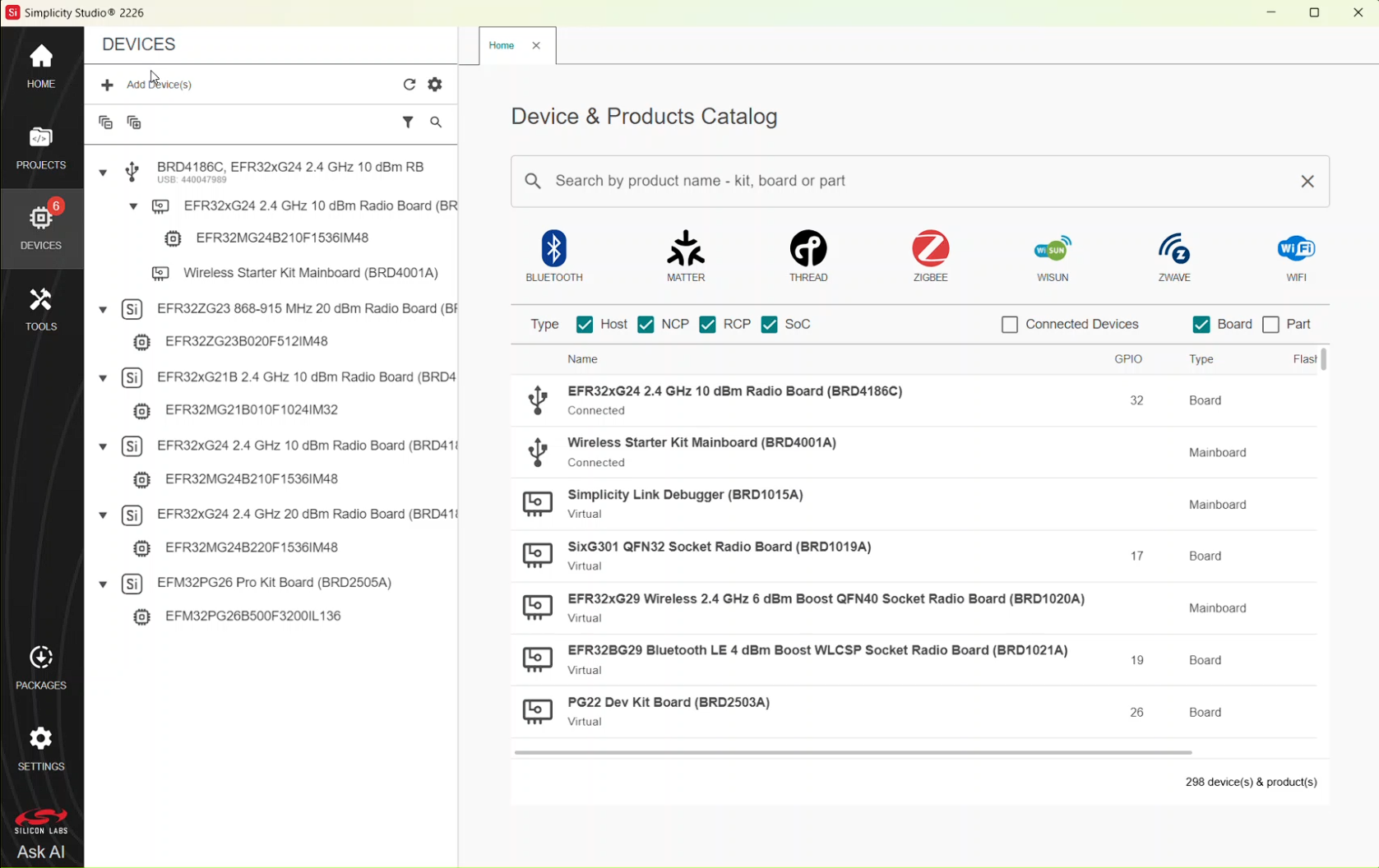Enable the Connected Devices checkbox
This screenshot has width=1379, height=868.
1010,325
